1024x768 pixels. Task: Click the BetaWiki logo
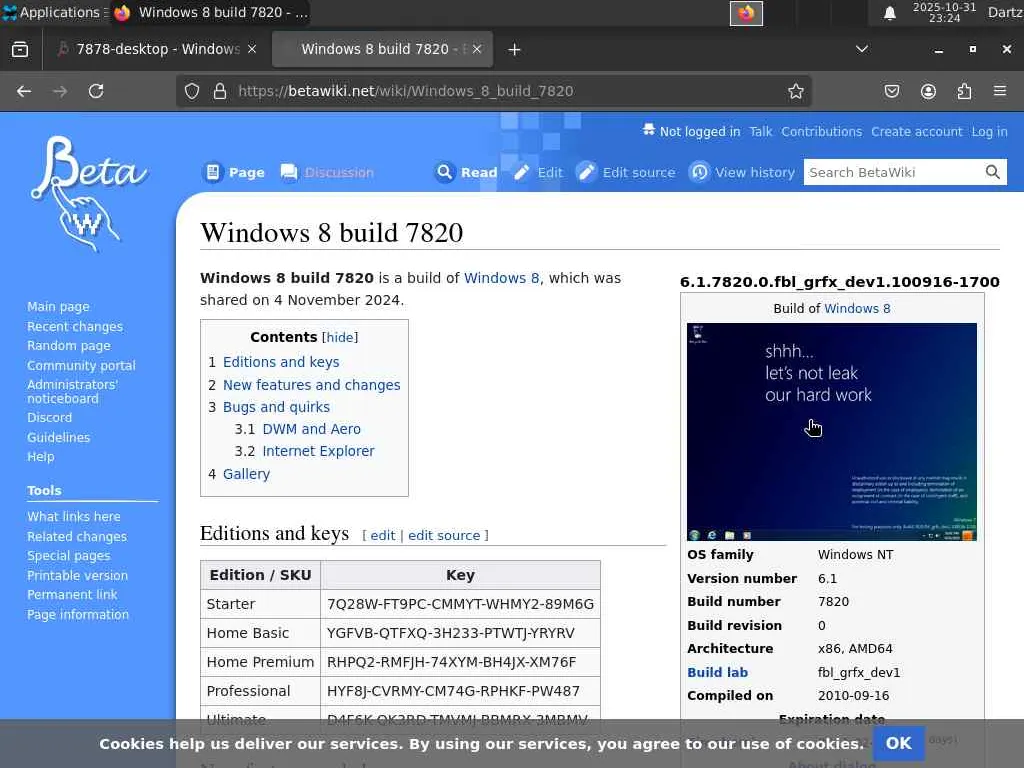[88, 193]
